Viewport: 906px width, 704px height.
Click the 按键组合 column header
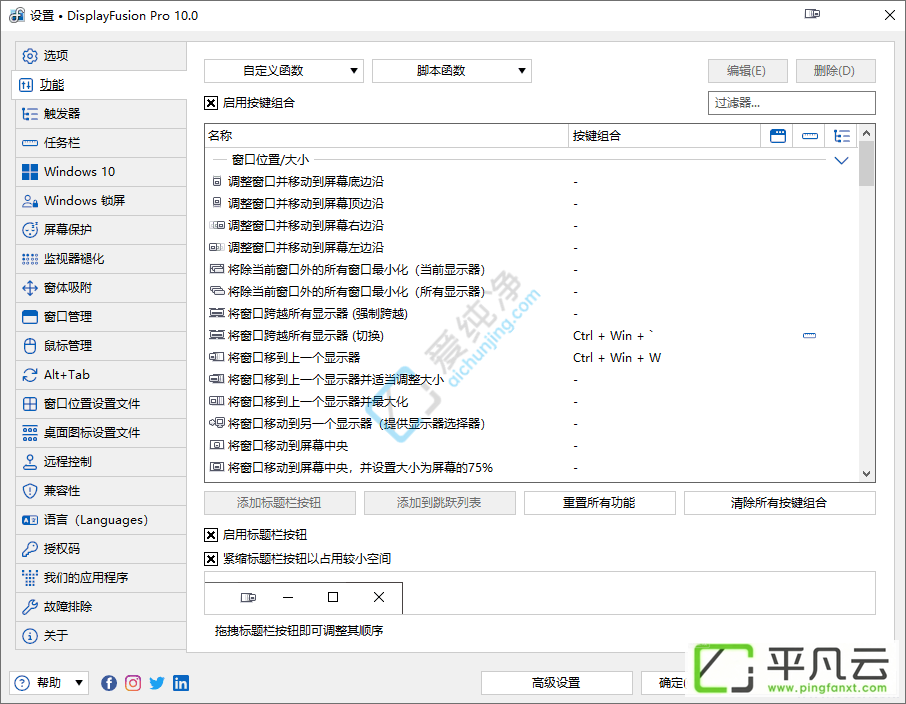click(x=664, y=136)
